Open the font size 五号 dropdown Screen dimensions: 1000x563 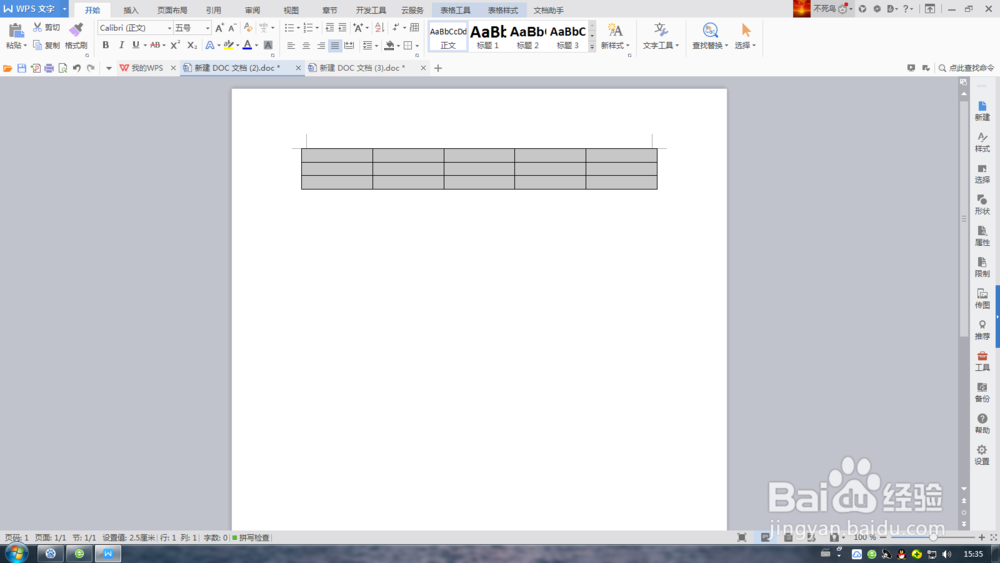point(207,28)
